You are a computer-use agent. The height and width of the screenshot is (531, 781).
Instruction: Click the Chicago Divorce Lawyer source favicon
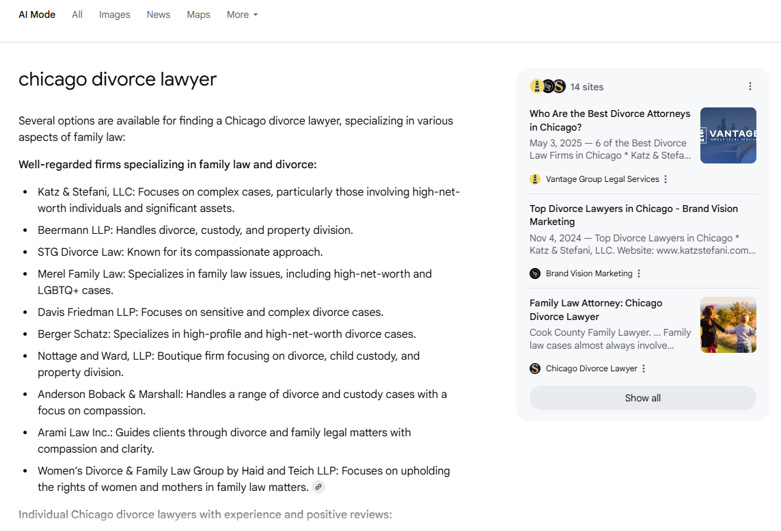pos(535,369)
